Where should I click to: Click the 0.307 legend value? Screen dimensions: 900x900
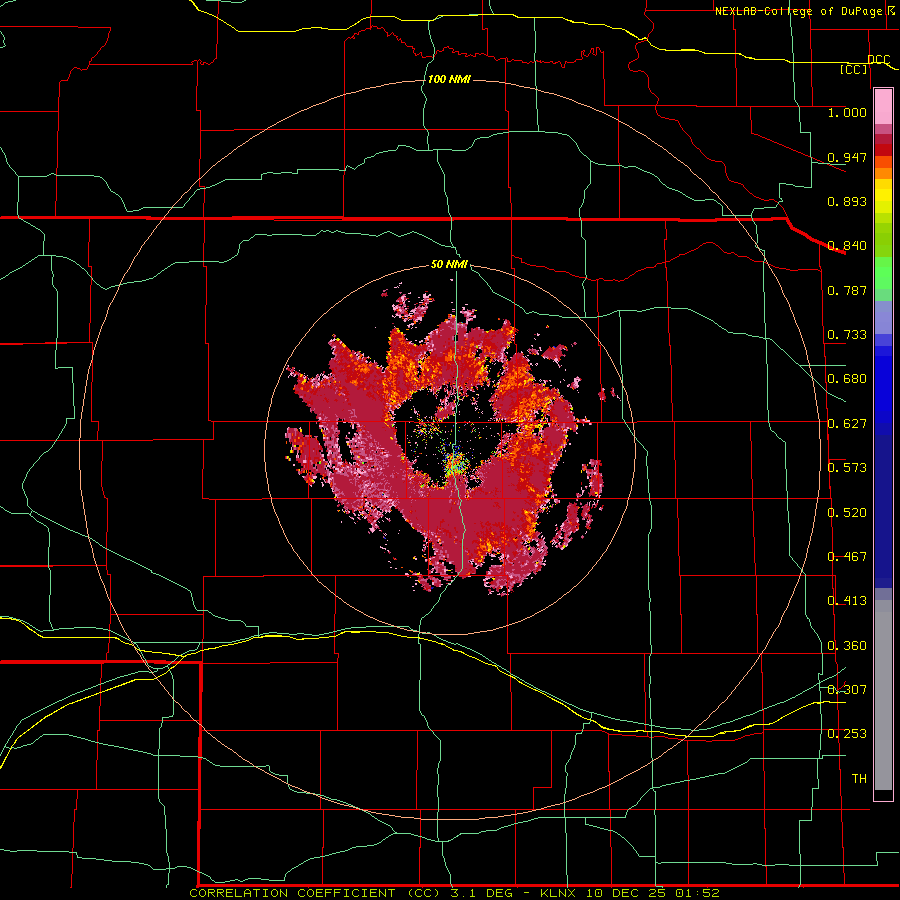click(847, 690)
